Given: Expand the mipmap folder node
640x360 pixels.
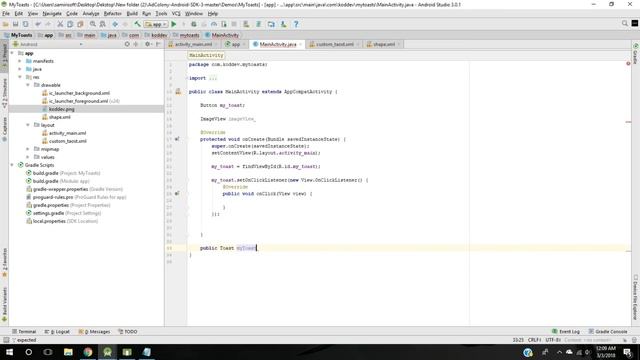Looking at the screenshot, I should pos(28,149).
